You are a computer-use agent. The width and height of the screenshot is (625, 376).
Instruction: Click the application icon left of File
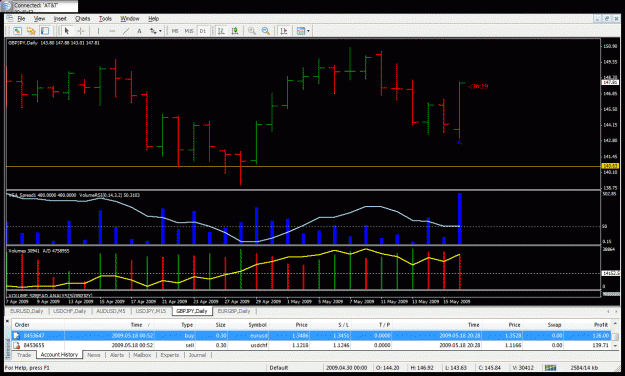[10, 18]
